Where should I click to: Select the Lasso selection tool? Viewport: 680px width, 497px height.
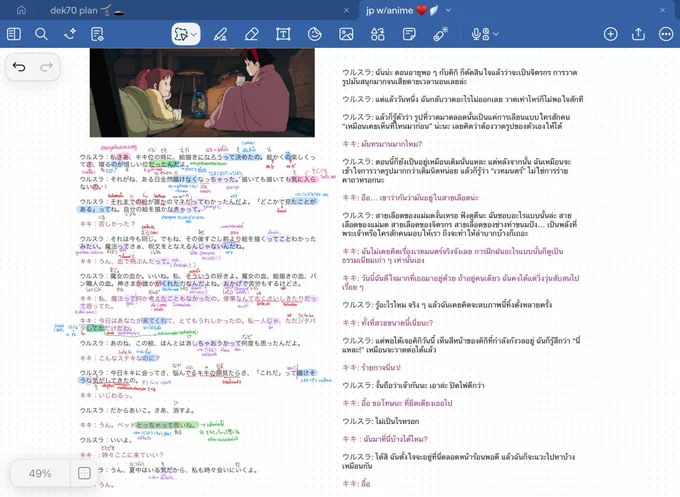click(x=181, y=34)
